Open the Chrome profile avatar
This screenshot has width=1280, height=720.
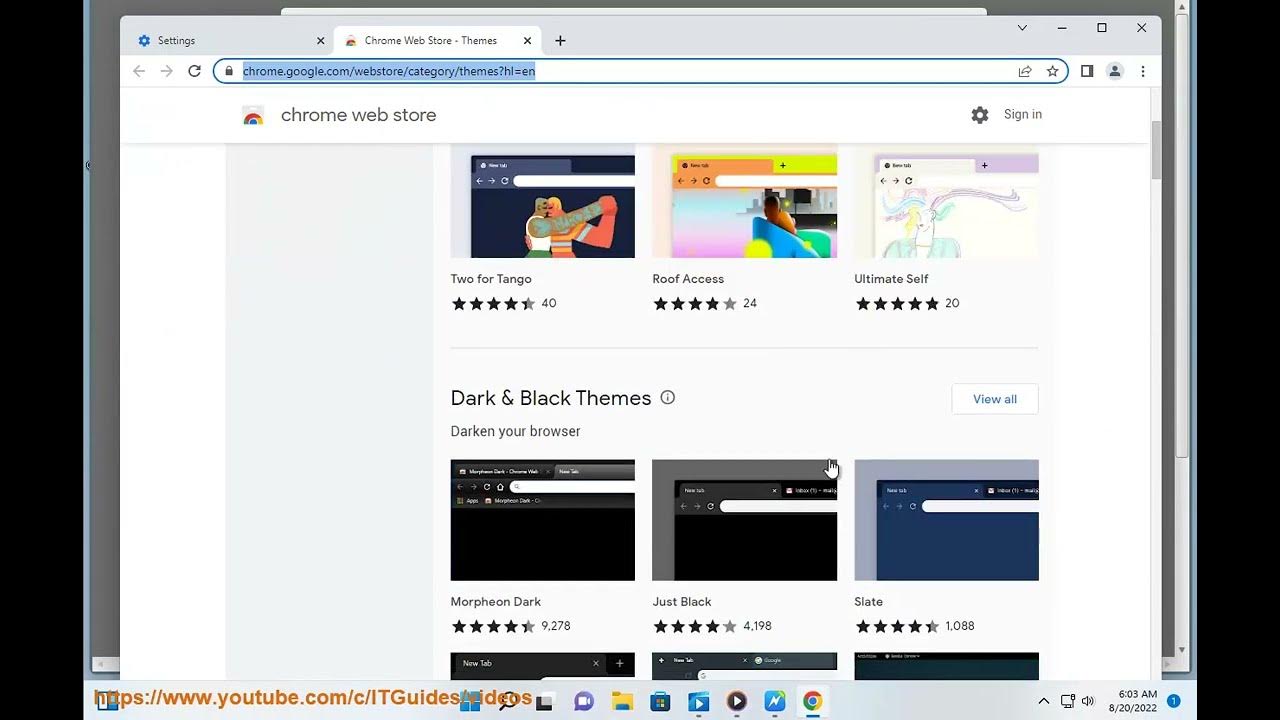[x=1115, y=71]
